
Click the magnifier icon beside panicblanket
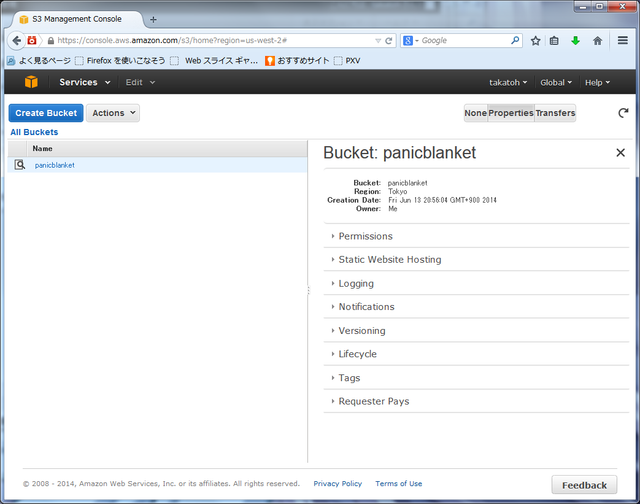[x=19, y=164]
